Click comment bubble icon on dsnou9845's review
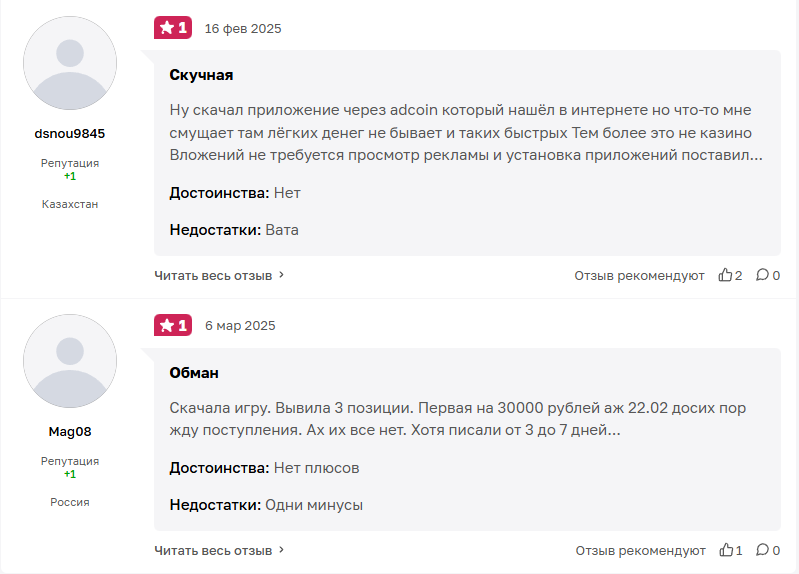This screenshot has width=799, height=574. (762, 275)
